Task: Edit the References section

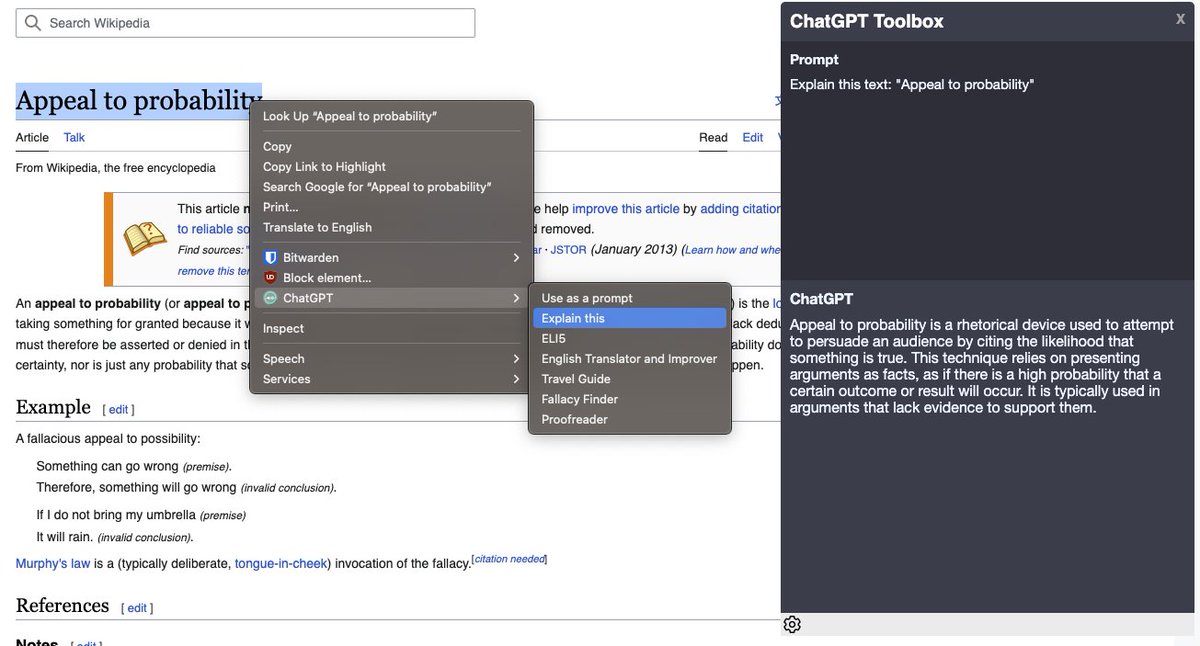Action: click(x=137, y=608)
